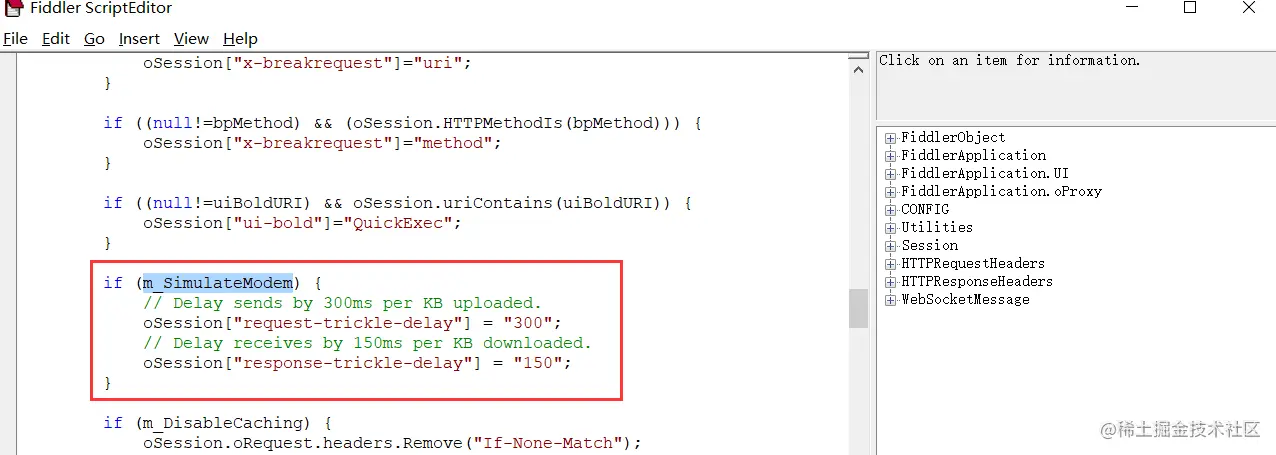The width and height of the screenshot is (1276, 455).
Task: Click the highlighted m_SimulateModem text
Action: [x=218, y=283]
